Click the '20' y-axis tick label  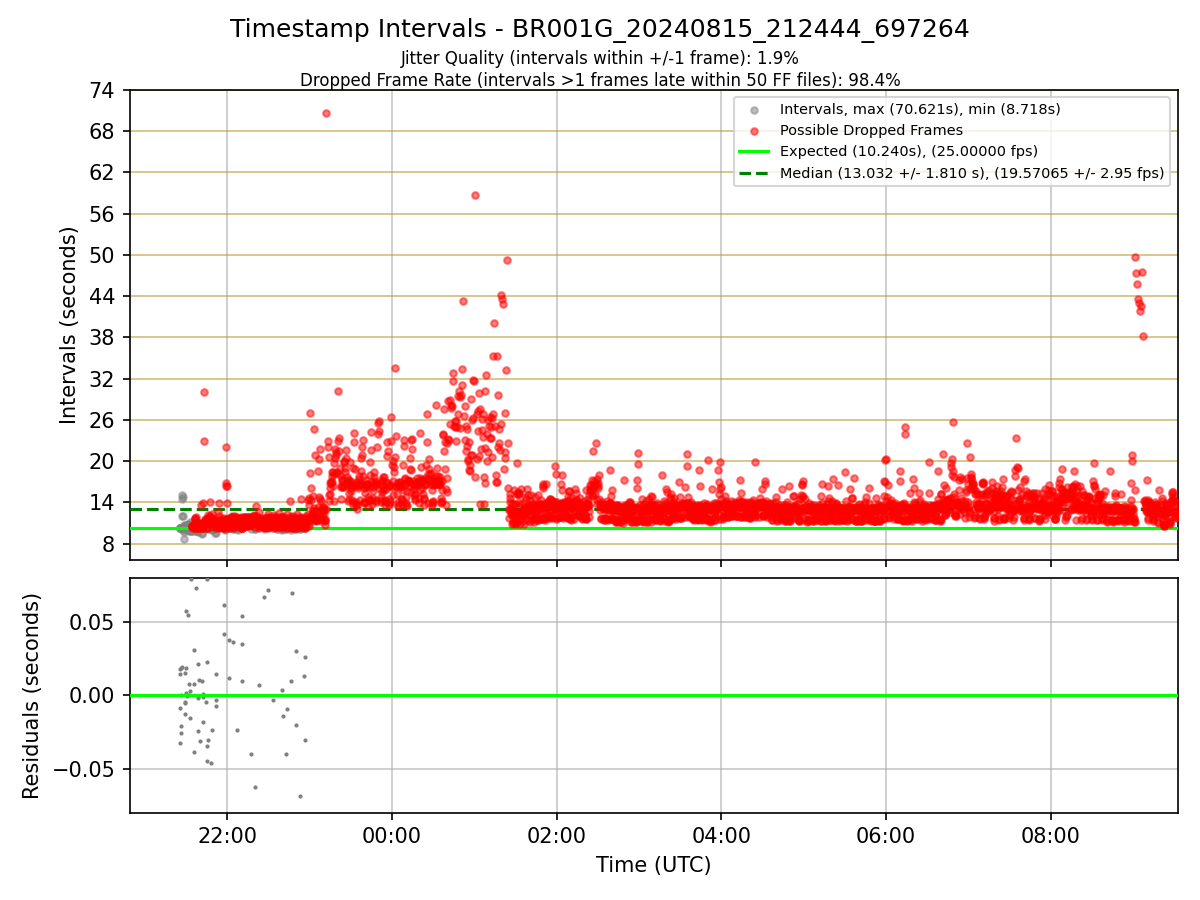pyautogui.click(x=104, y=461)
